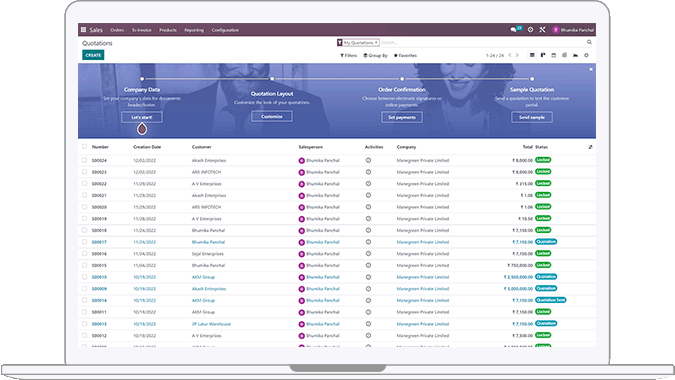Image resolution: width=675 pixels, height=380 pixels.
Task: Toggle the select-all header checkbox
Action: [84, 146]
